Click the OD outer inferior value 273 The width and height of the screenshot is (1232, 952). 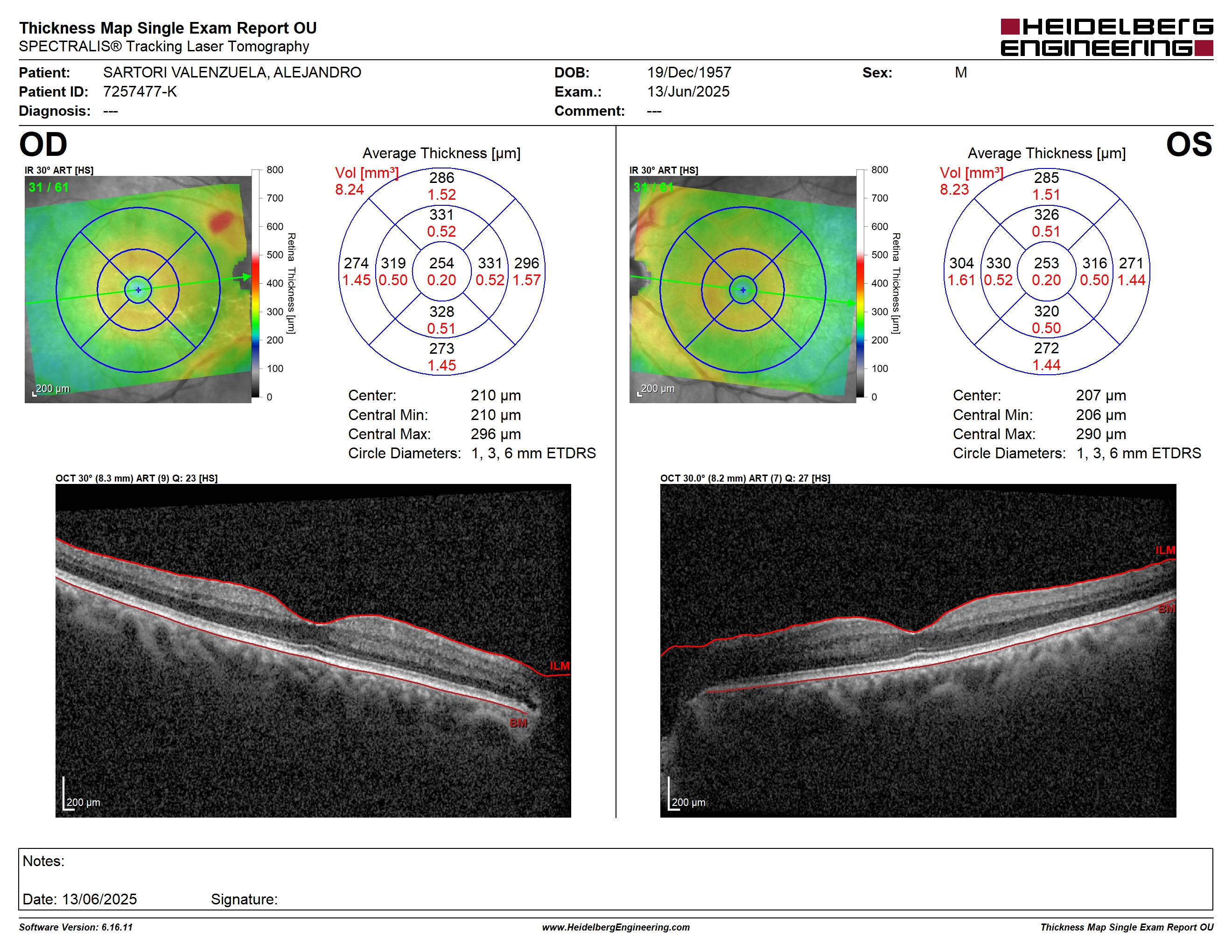tap(441, 348)
